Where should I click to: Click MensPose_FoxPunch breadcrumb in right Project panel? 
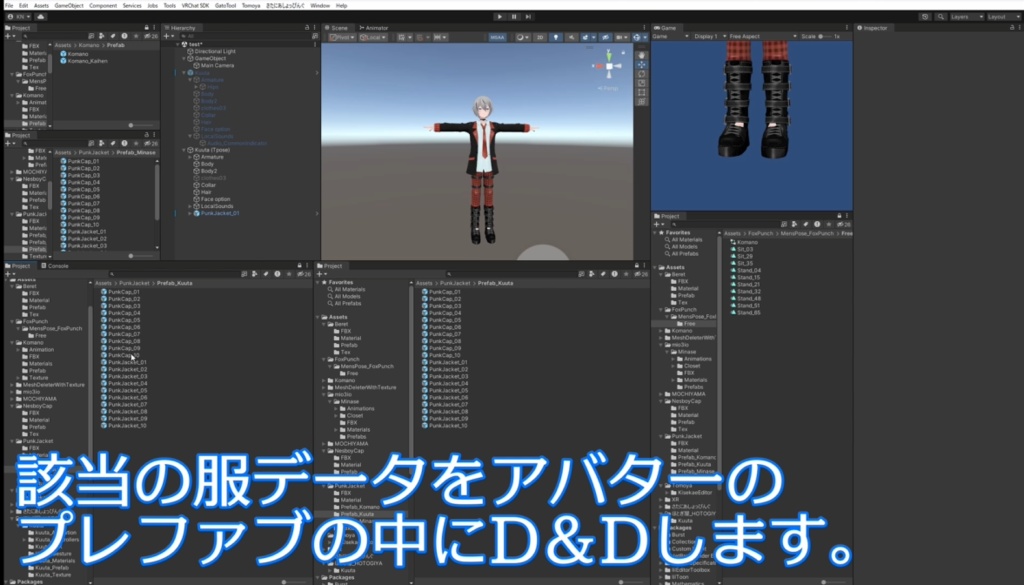[x=809, y=233]
